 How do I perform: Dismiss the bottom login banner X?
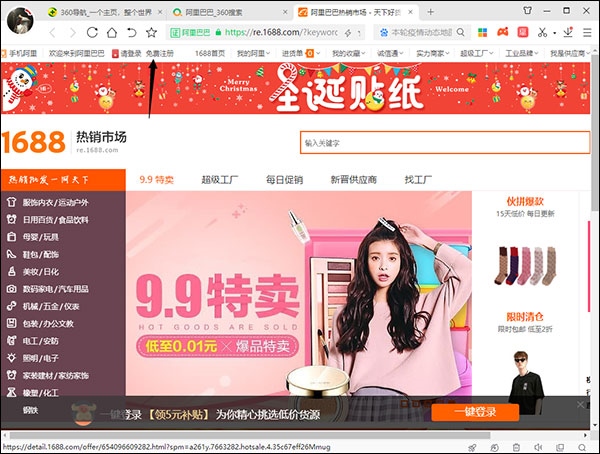pos(580,405)
